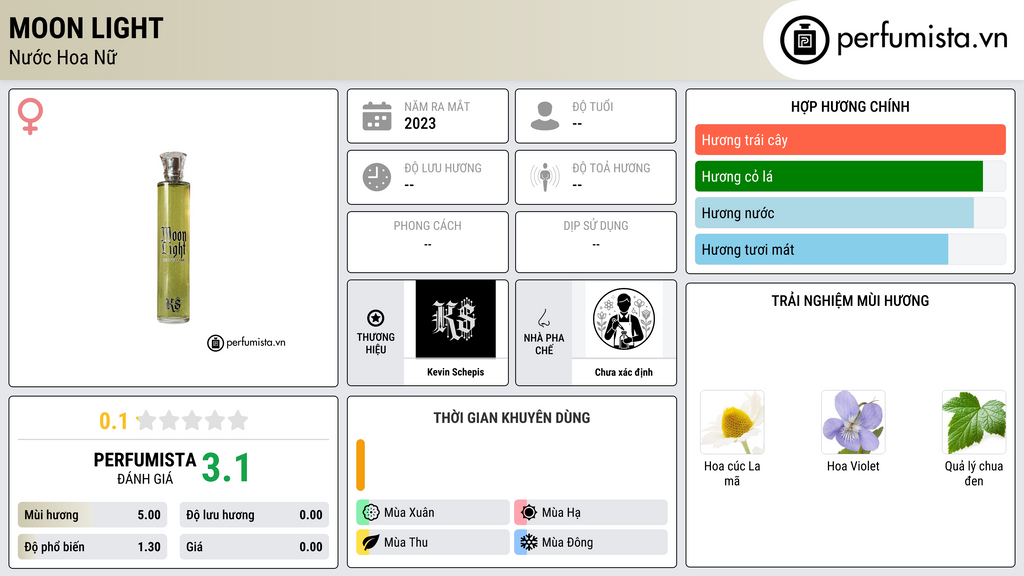Click the pink female gender symbol

(30, 116)
